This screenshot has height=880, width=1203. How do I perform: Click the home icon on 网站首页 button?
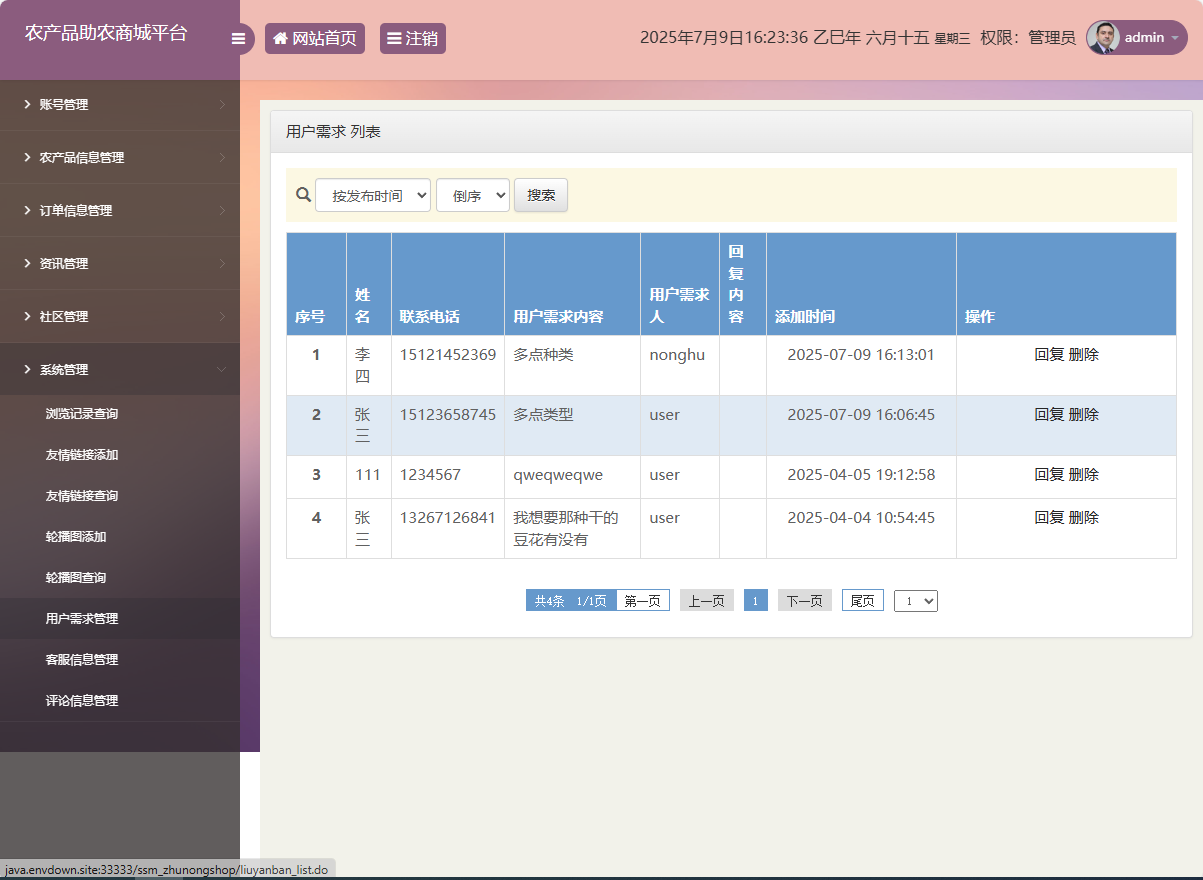tap(280, 38)
